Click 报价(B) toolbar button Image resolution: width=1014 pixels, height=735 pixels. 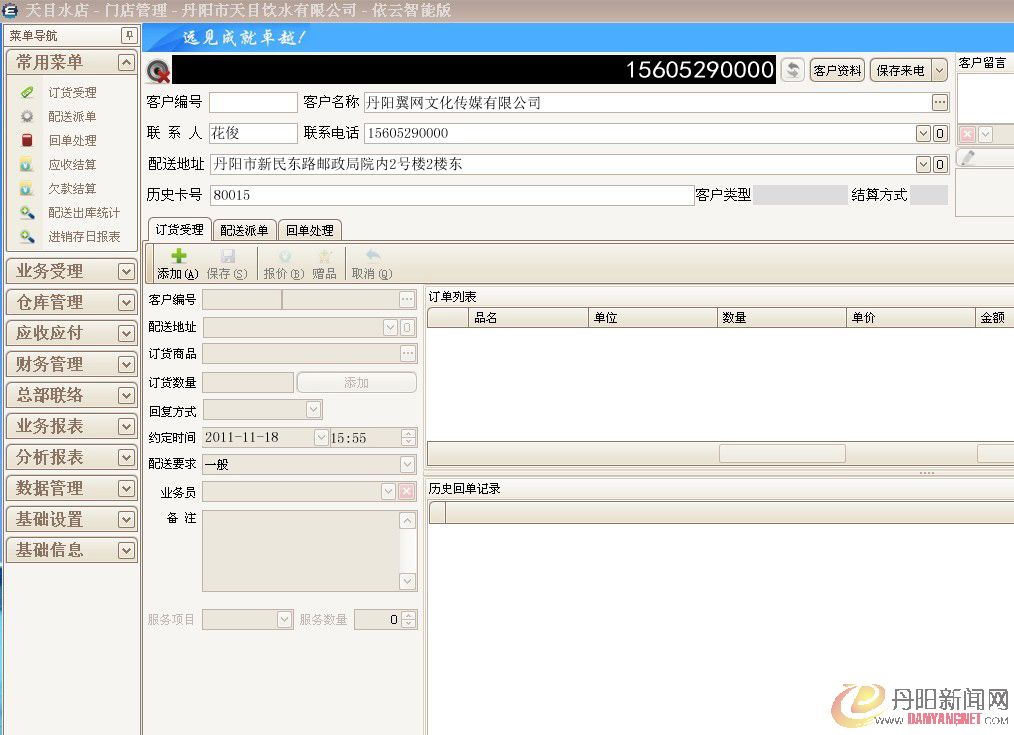283,264
